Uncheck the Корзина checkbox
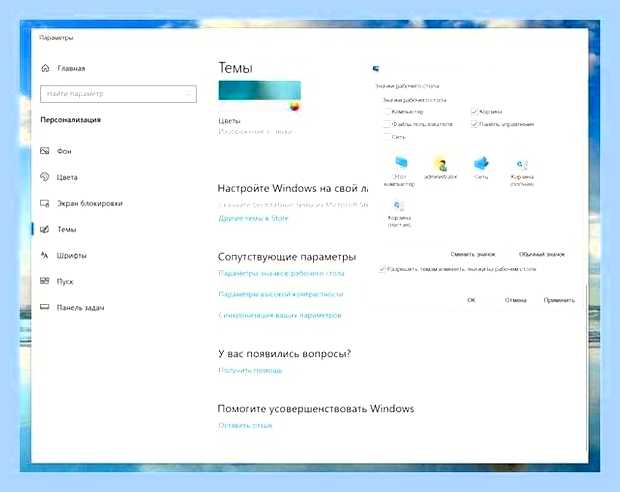 click(x=474, y=112)
